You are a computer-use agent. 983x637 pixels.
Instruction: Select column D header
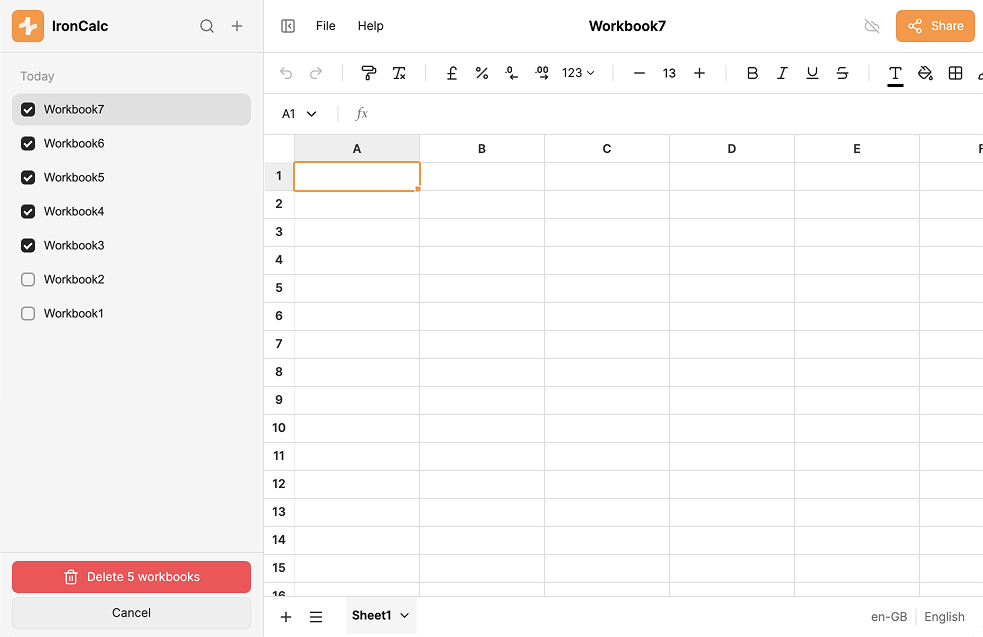pyautogui.click(x=732, y=149)
